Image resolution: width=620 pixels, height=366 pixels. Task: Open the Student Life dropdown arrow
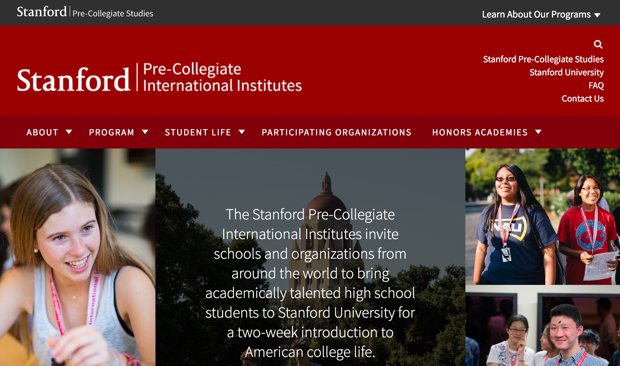242,132
